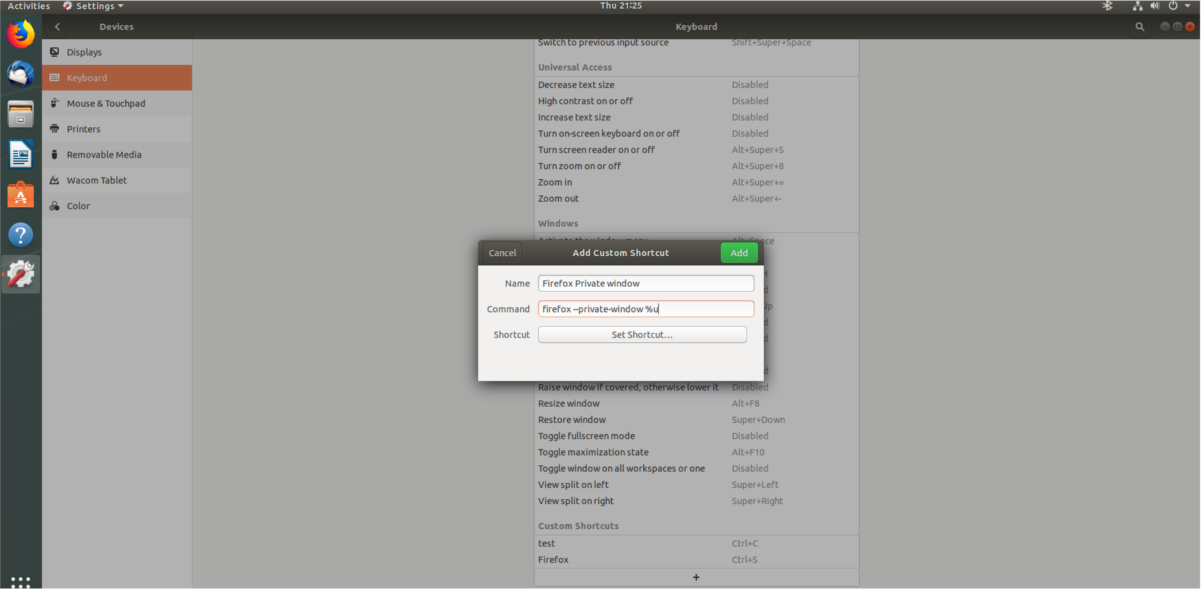The height and width of the screenshot is (589, 1201).
Task: Select Keyboard in the sidebar
Action: [117, 78]
